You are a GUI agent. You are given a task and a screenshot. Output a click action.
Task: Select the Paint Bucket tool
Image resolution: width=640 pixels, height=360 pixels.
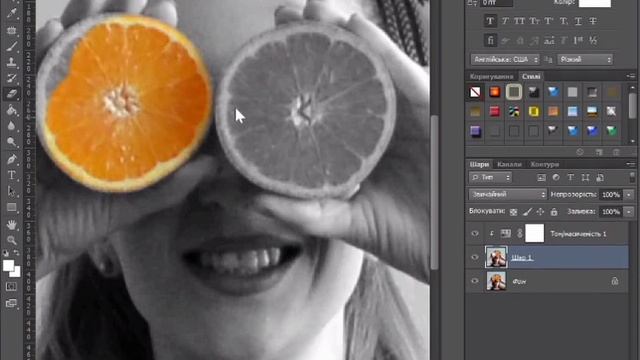(x=11, y=110)
